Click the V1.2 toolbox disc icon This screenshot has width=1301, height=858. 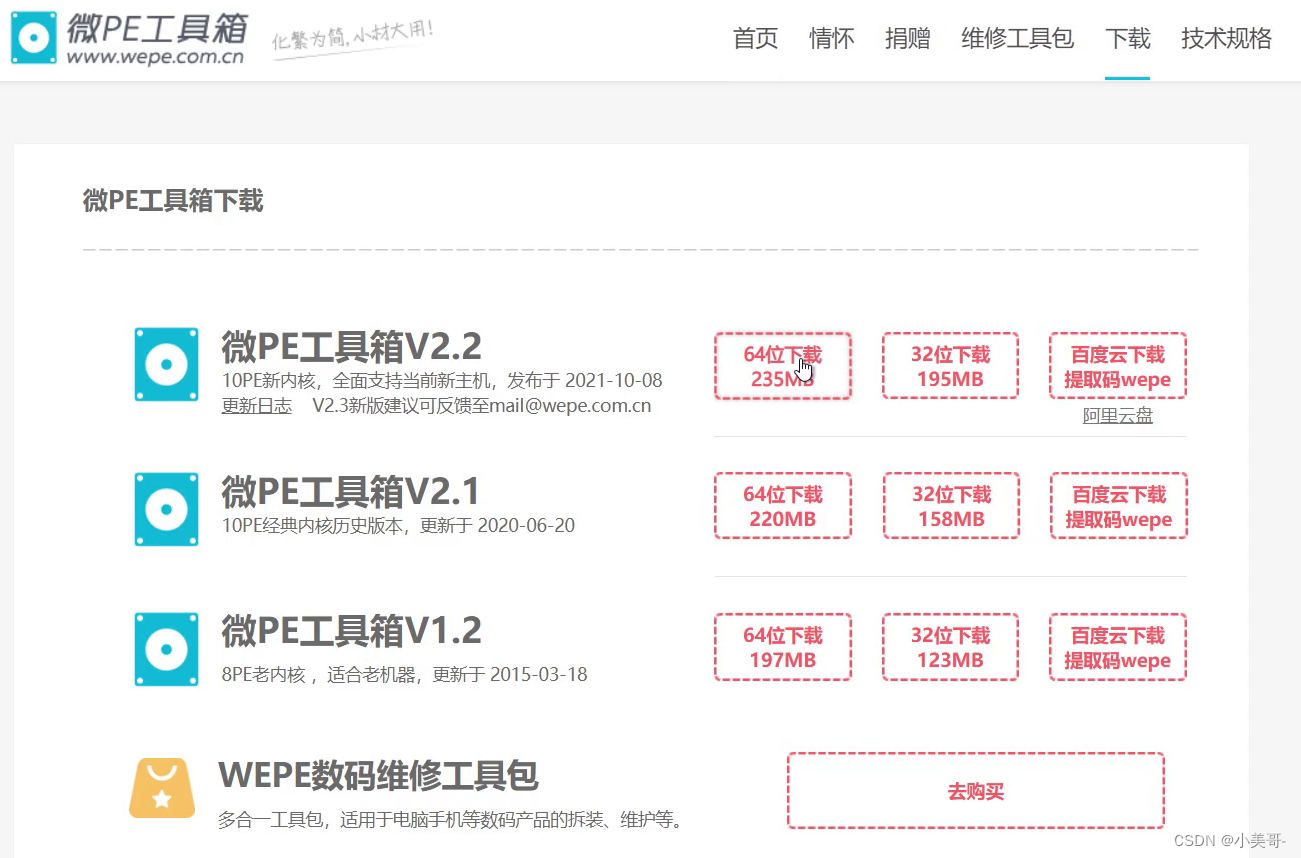166,649
